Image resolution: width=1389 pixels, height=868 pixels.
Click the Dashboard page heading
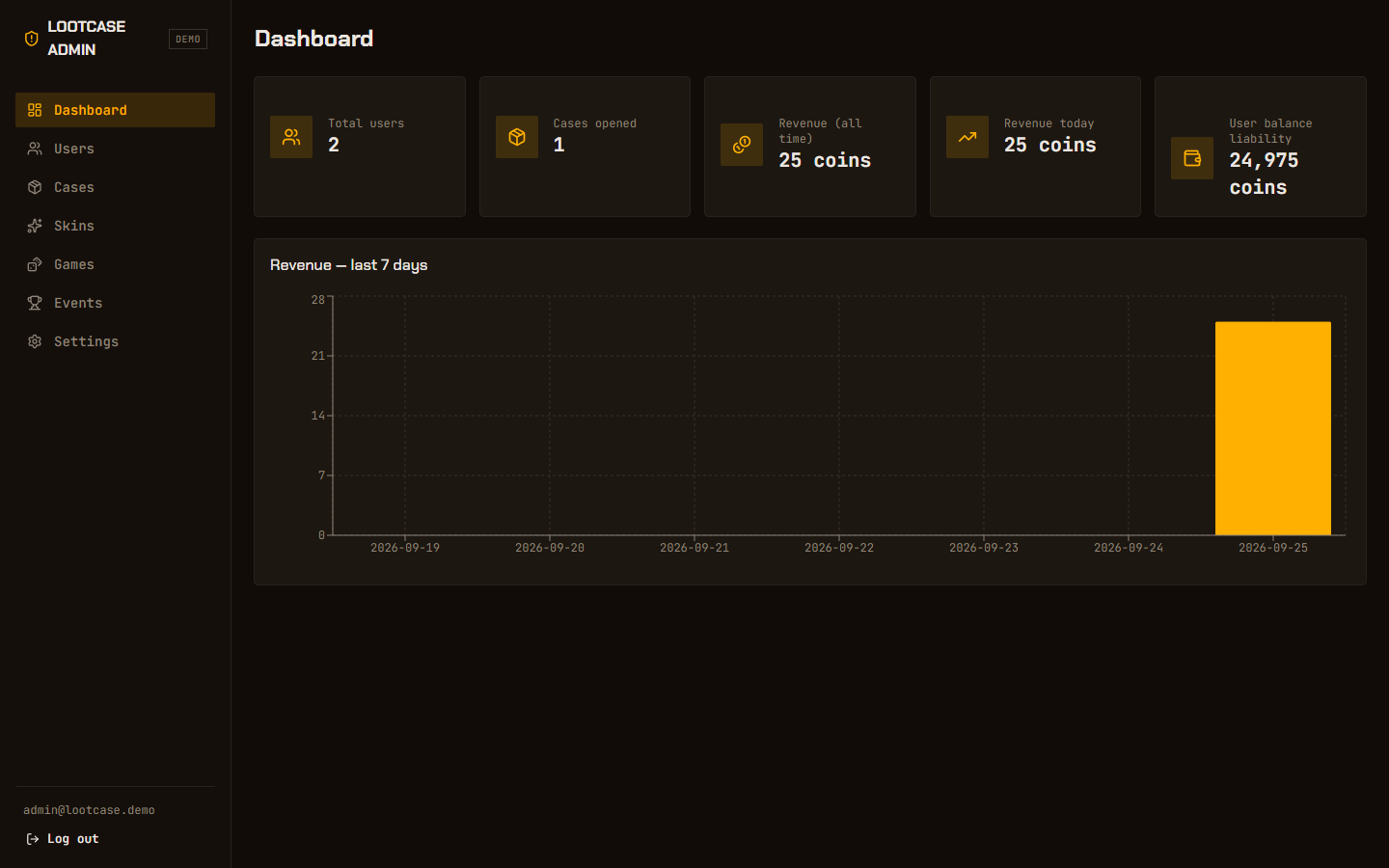click(x=313, y=39)
